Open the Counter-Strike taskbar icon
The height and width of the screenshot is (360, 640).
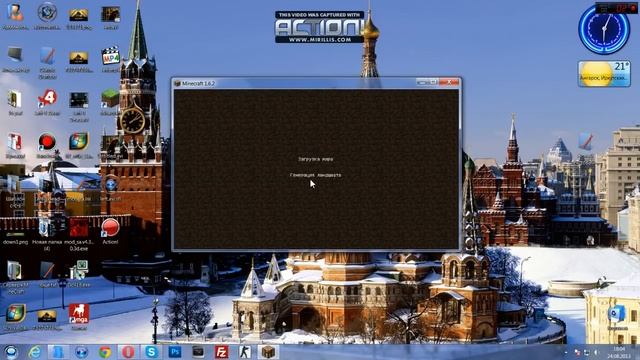[x=245, y=352]
